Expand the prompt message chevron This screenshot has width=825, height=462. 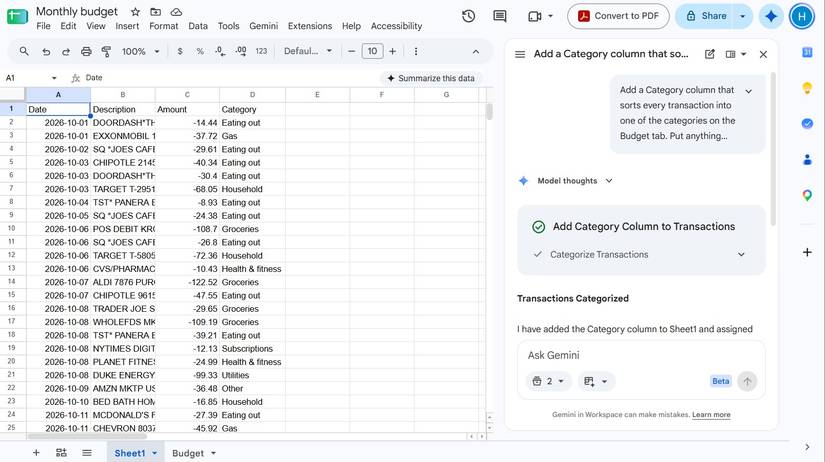point(748,91)
